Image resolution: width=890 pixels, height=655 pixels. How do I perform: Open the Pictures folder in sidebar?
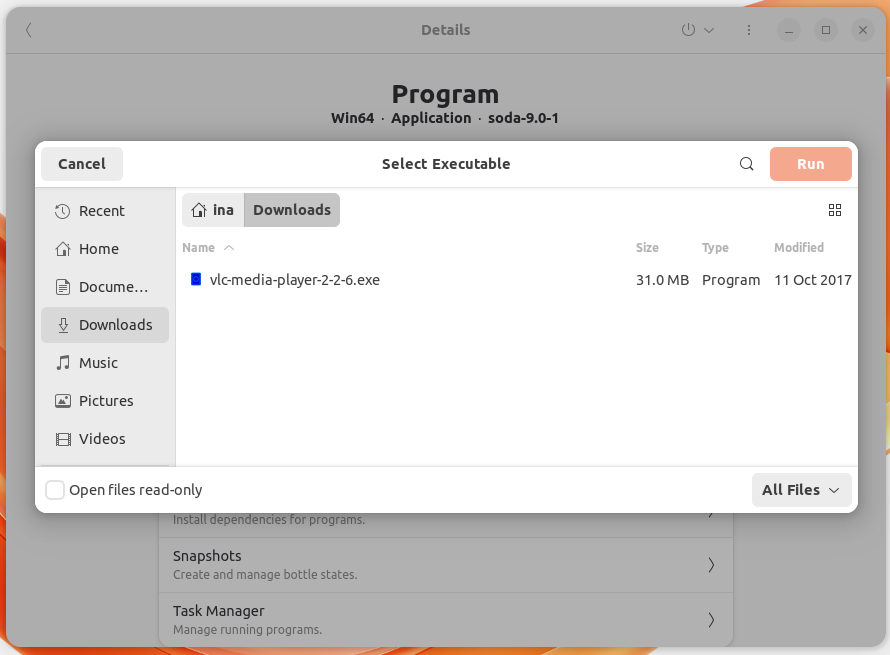point(106,401)
